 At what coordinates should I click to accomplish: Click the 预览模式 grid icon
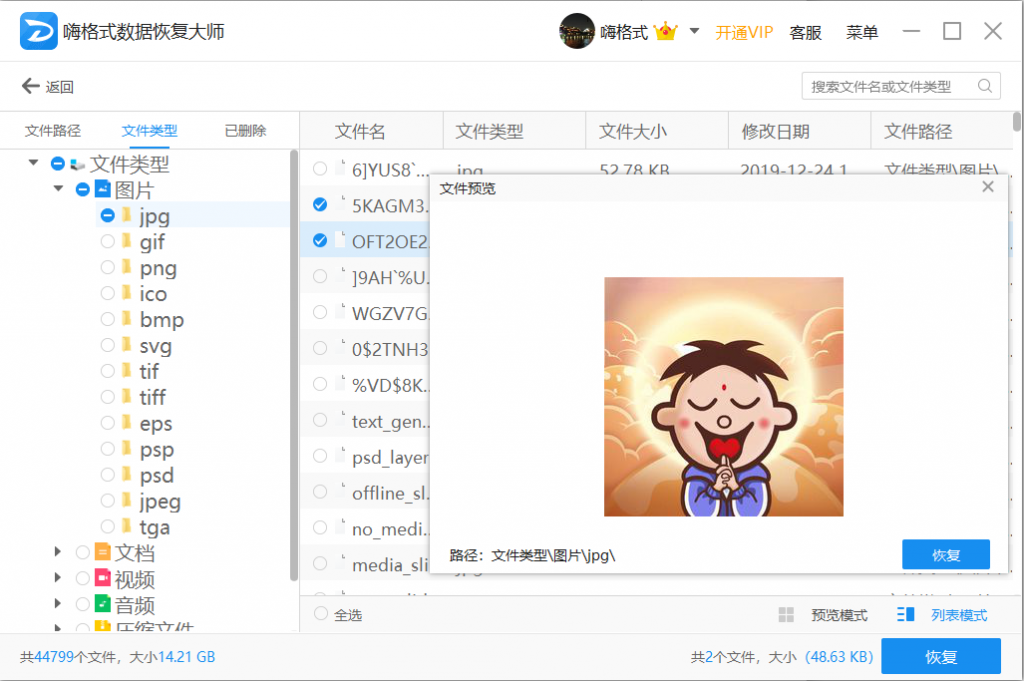coord(786,614)
